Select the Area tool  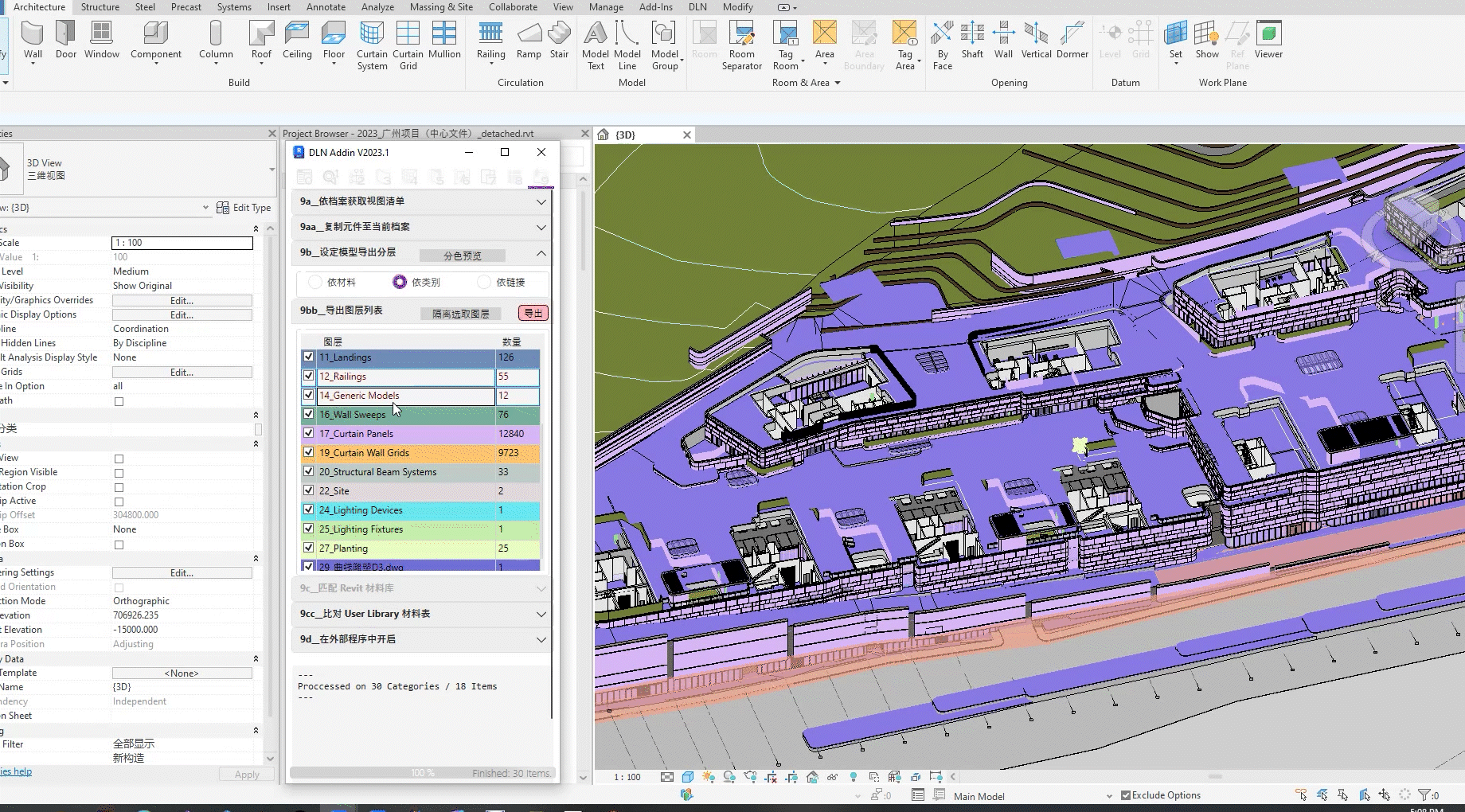[x=825, y=41]
